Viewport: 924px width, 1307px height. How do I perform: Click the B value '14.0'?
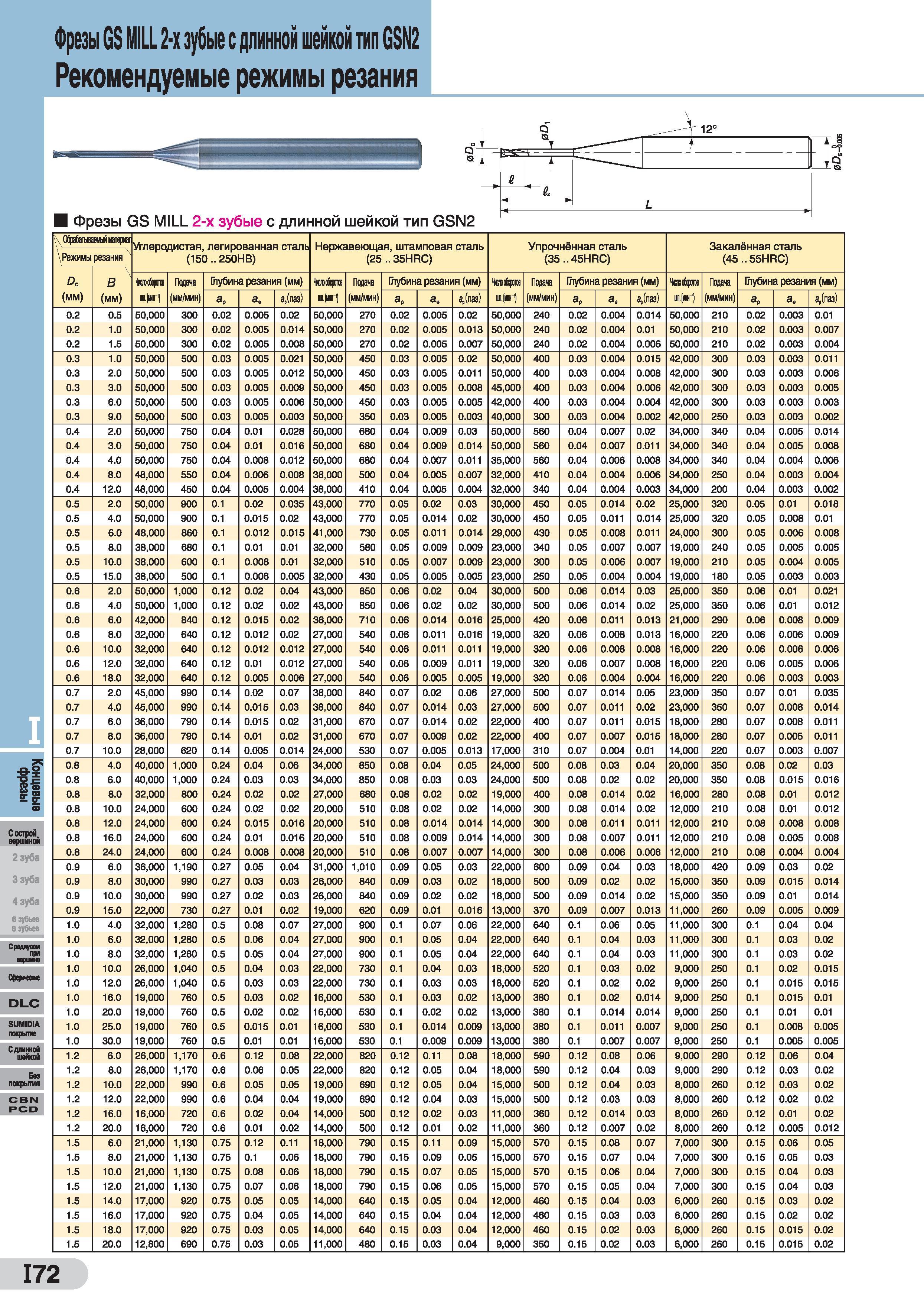(111, 1200)
